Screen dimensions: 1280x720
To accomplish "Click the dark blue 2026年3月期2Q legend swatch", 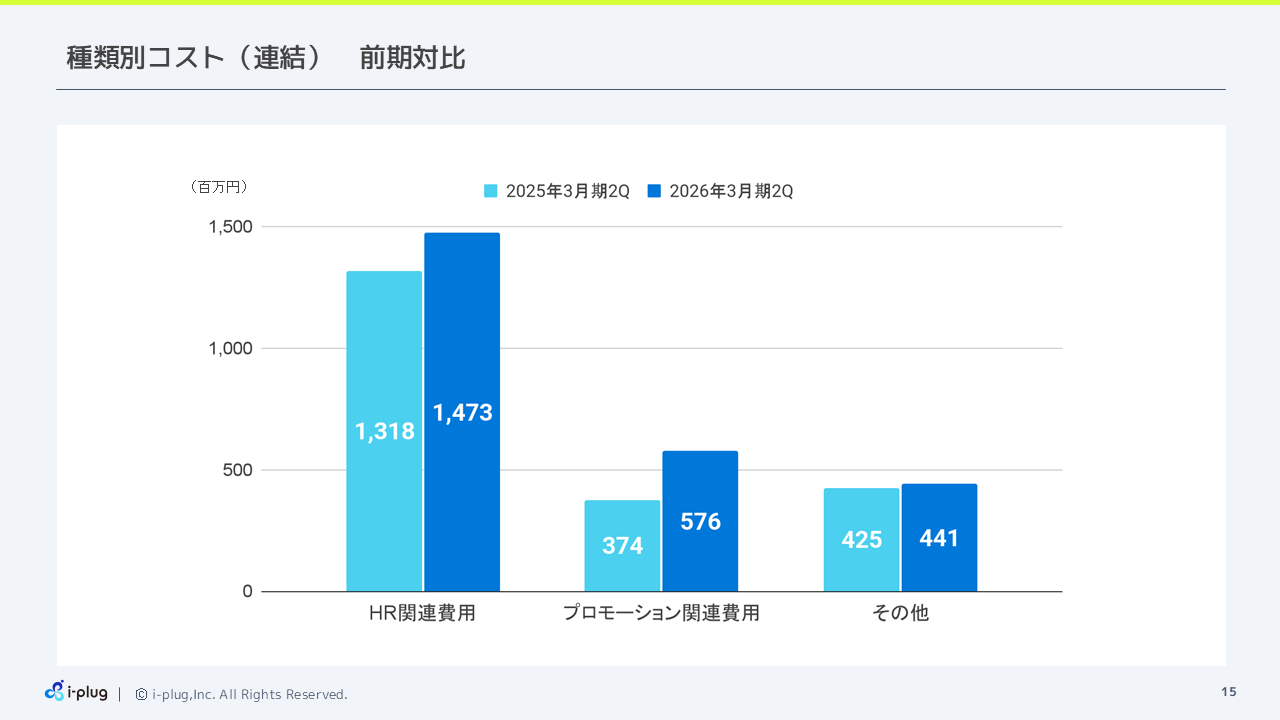I will [655, 191].
